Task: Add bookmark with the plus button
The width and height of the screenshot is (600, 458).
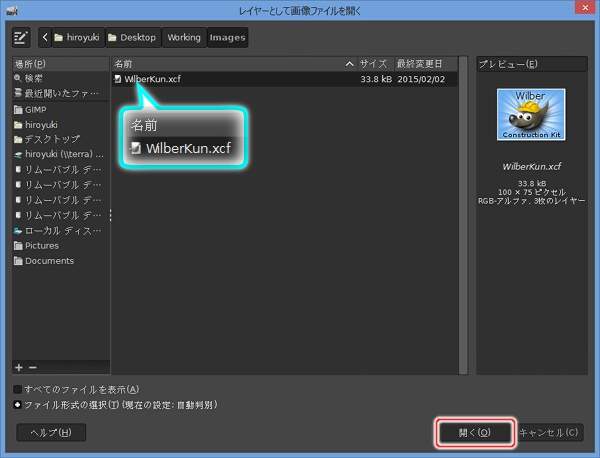Action: [x=19, y=367]
